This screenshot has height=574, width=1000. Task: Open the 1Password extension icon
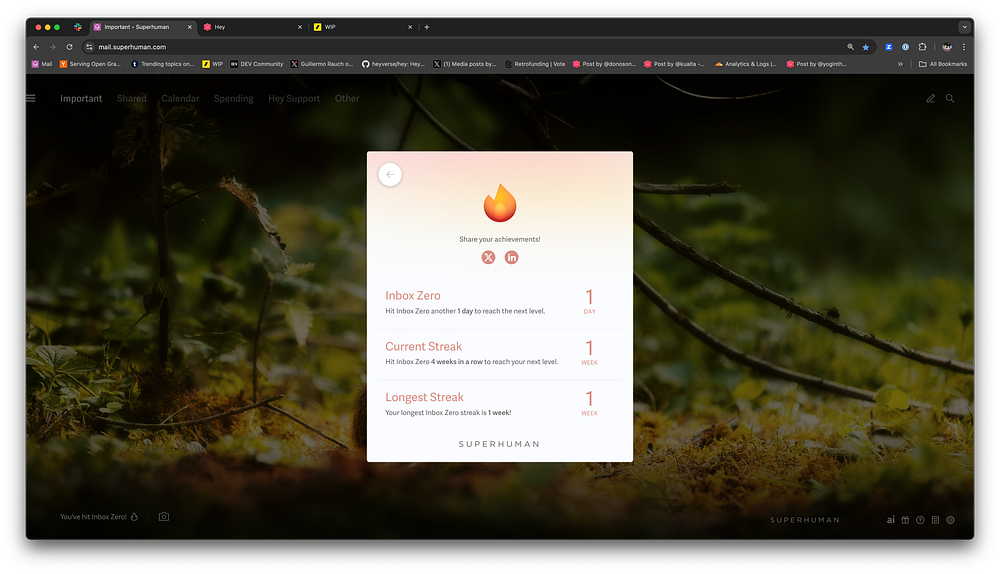click(x=905, y=47)
